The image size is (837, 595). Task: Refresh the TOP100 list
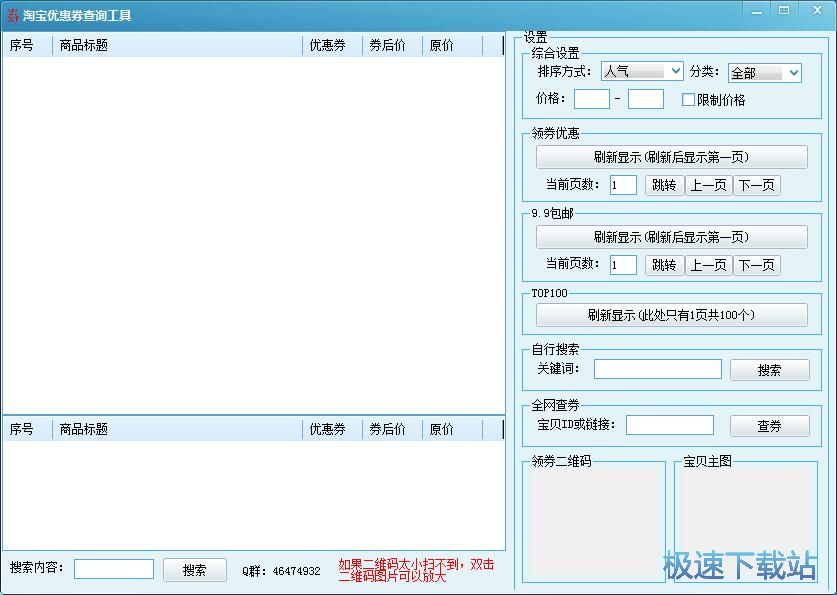pyautogui.click(x=672, y=315)
